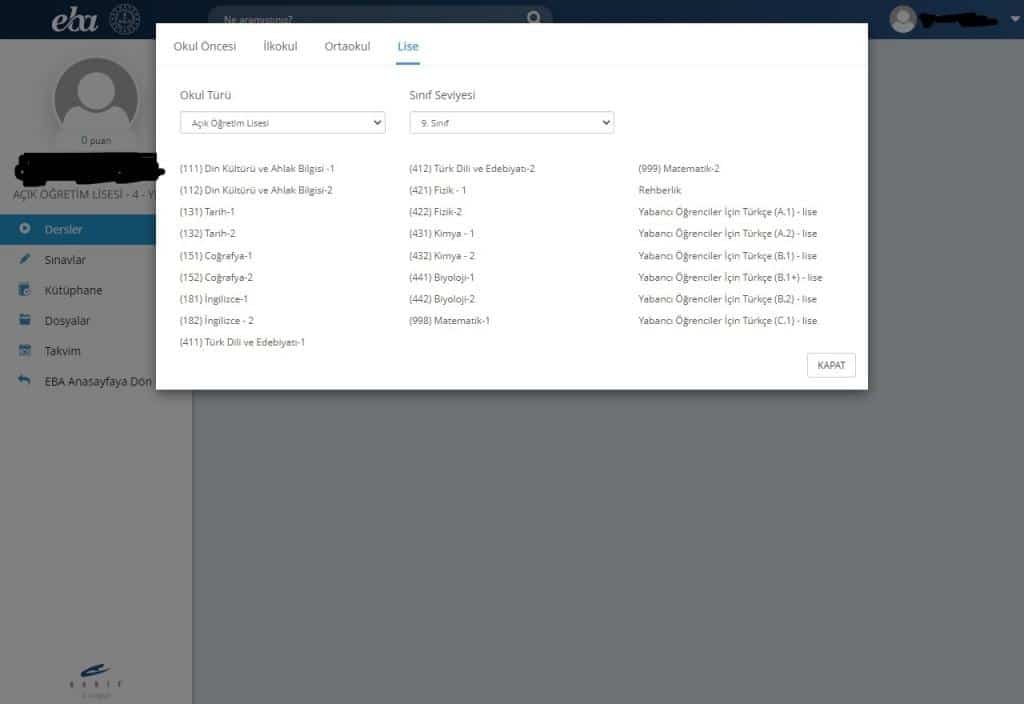1024x704 pixels.
Task: Switch to the Okul Öncesi tab
Action: coord(205,47)
